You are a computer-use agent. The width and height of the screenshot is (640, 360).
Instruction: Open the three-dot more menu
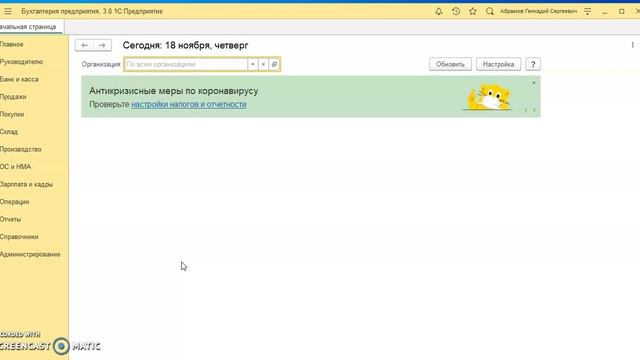[633, 45]
